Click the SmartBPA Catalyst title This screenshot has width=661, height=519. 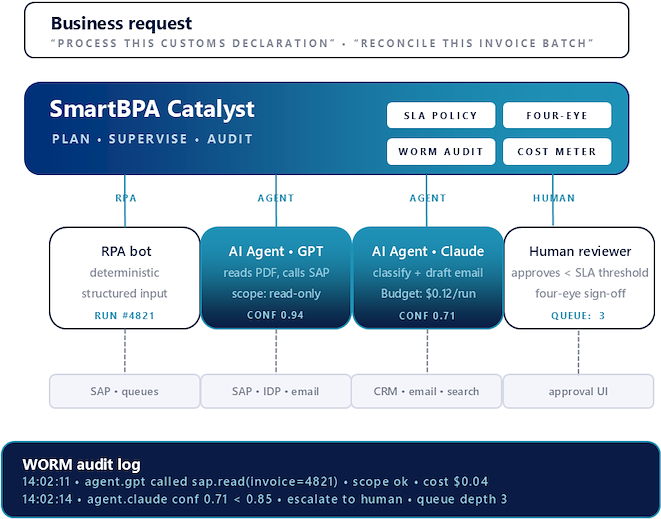pyautogui.click(x=152, y=109)
